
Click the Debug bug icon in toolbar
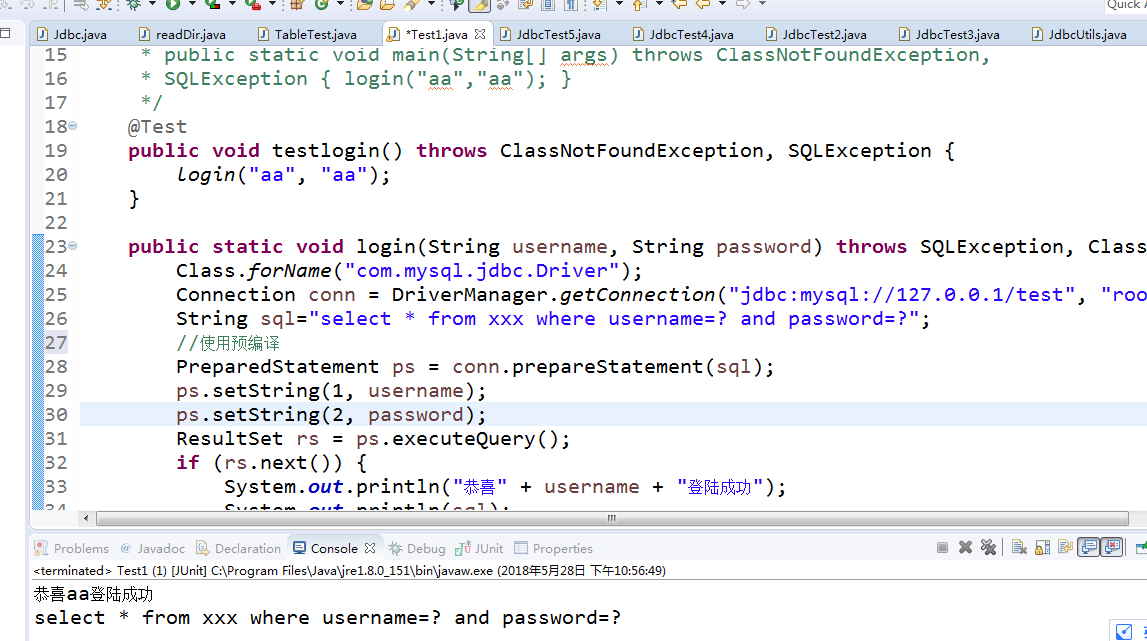[x=133, y=4]
